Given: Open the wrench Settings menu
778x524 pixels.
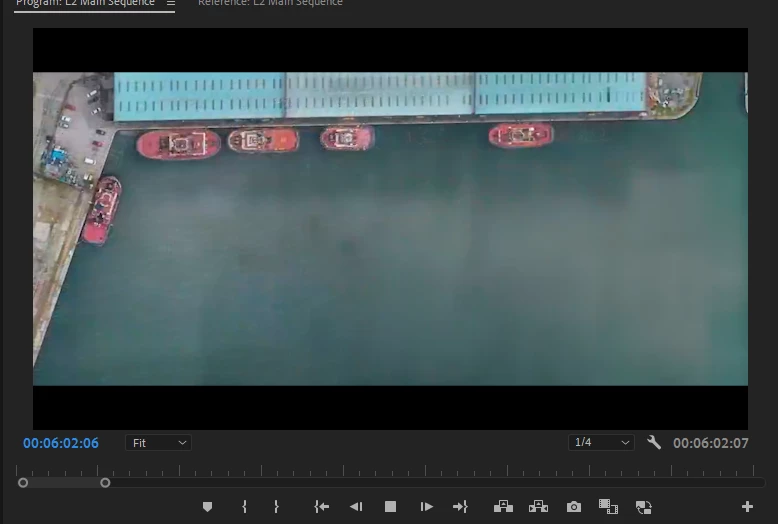Looking at the screenshot, I should pos(654,442).
